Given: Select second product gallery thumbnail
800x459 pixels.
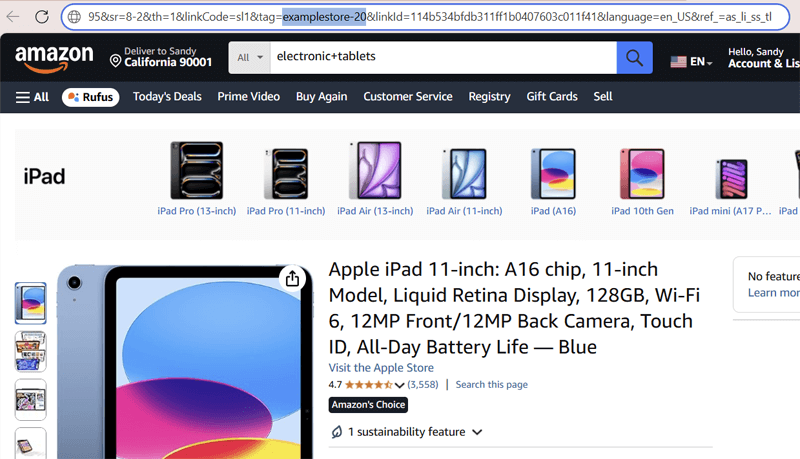Looking at the screenshot, I should [31, 351].
